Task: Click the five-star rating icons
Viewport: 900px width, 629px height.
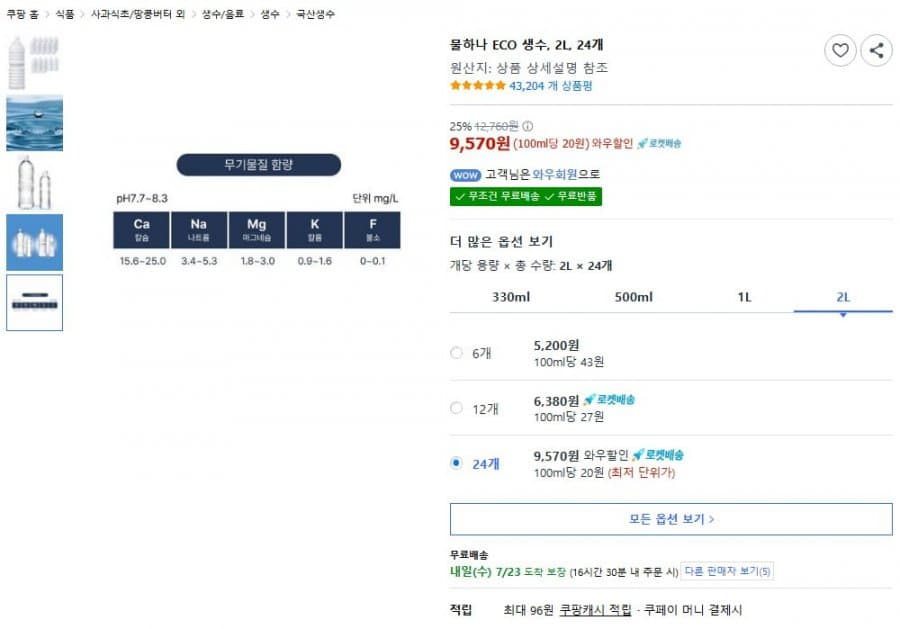Action: (x=478, y=86)
